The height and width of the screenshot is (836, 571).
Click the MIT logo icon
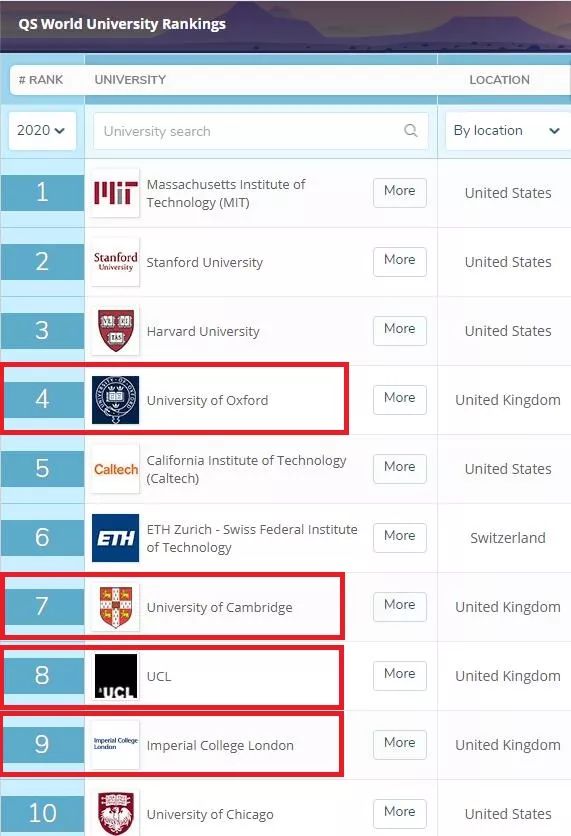(116, 192)
